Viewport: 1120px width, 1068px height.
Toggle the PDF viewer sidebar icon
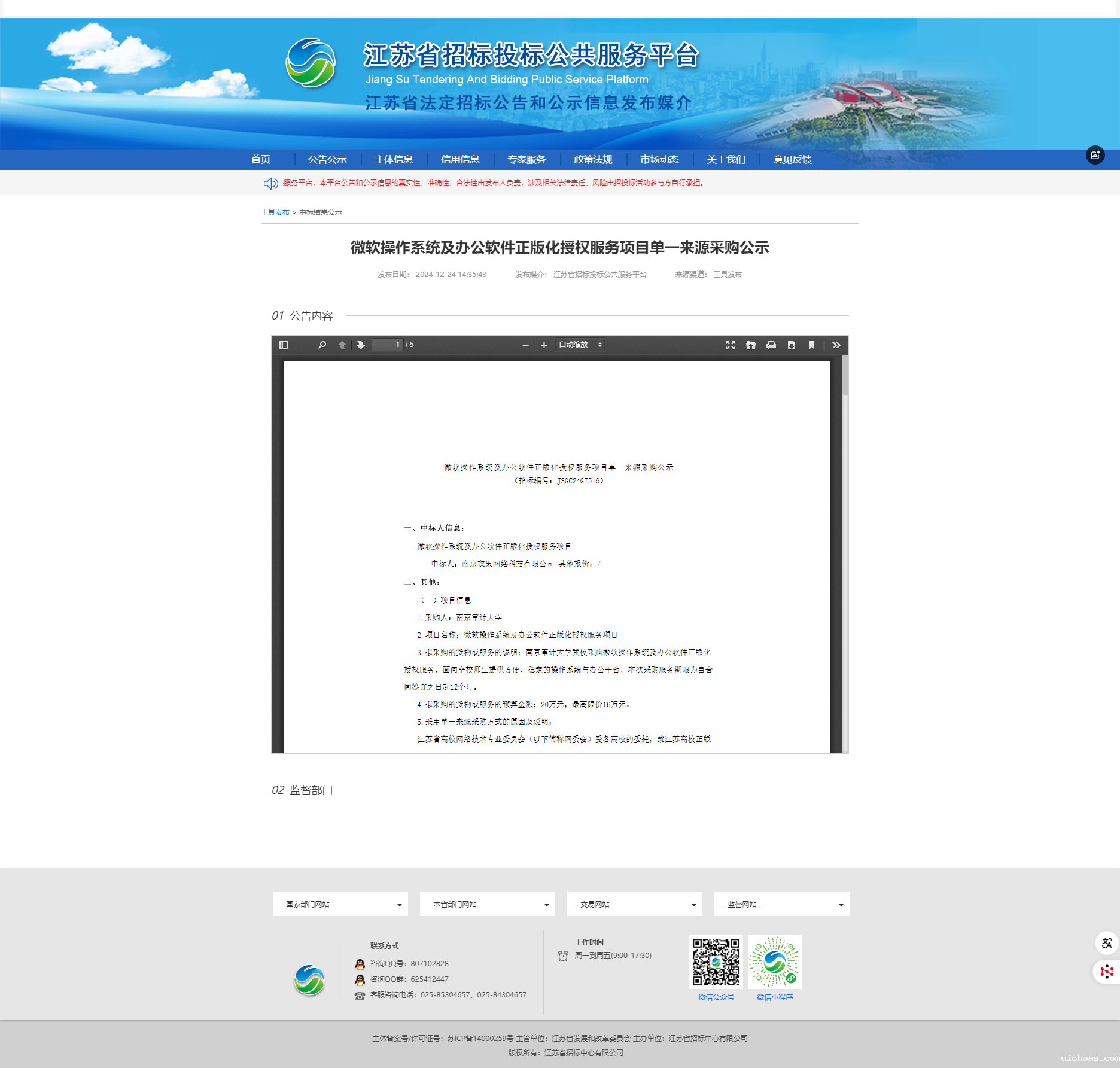[x=284, y=345]
